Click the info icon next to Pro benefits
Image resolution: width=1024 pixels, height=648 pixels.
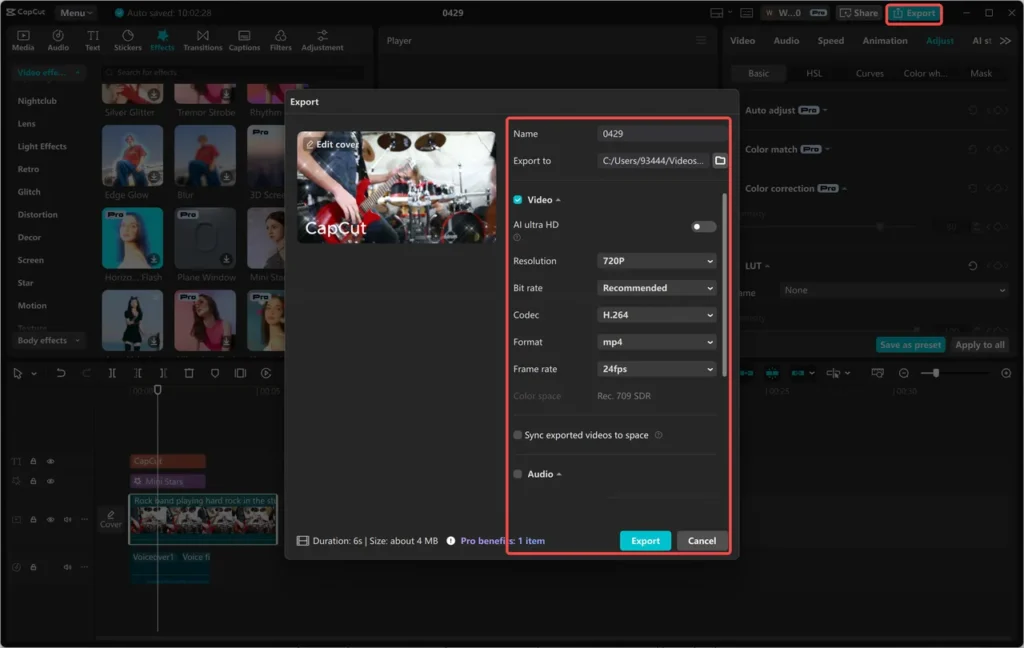451,541
